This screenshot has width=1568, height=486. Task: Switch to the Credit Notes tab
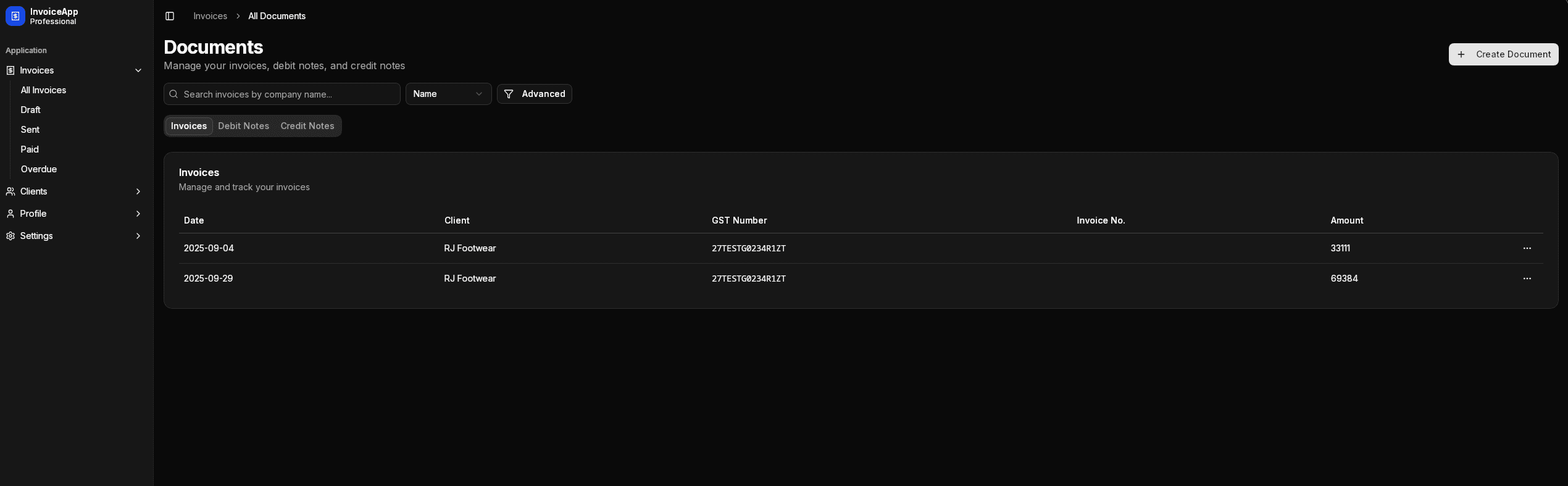tap(307, 126)
